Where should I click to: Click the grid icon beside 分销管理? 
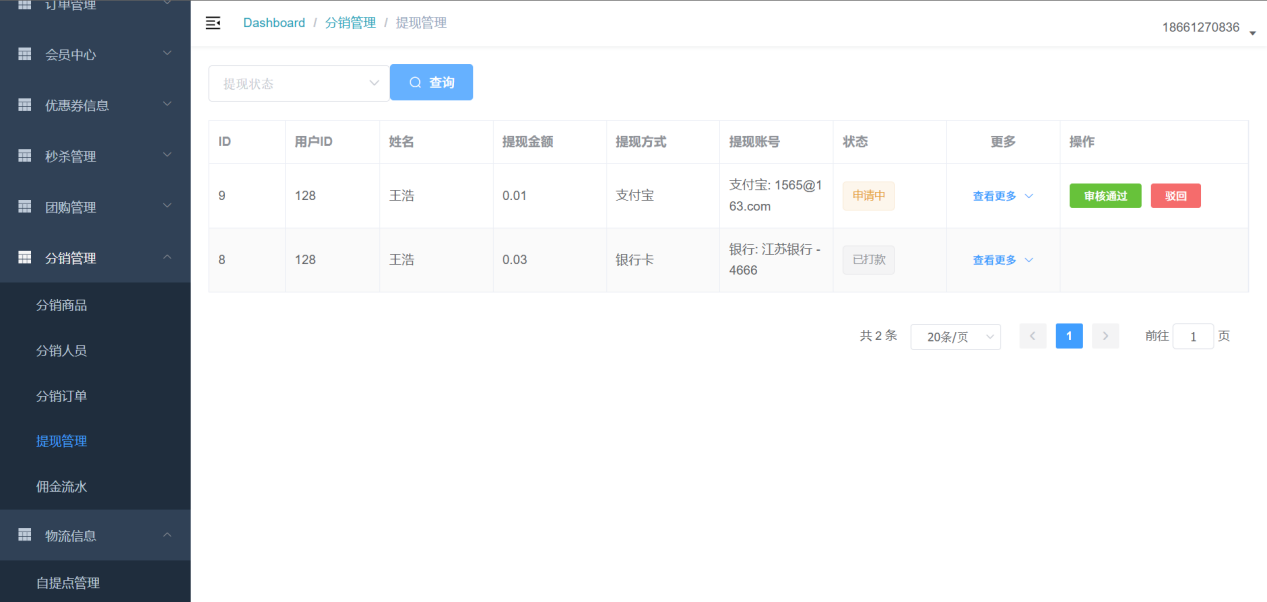click(25, 258)
